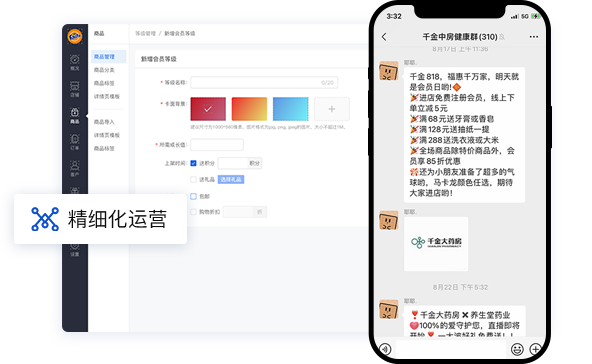Select 商品导入 in the submenu
592x364 pixels.
coord(104,122)
